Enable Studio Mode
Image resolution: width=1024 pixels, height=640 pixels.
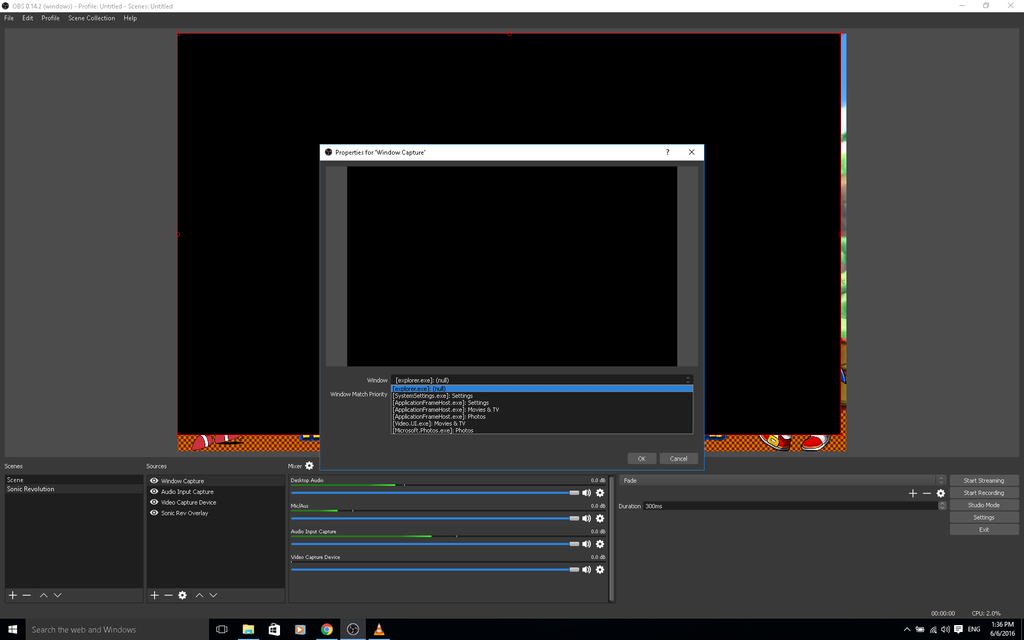(x=984, y=505)
